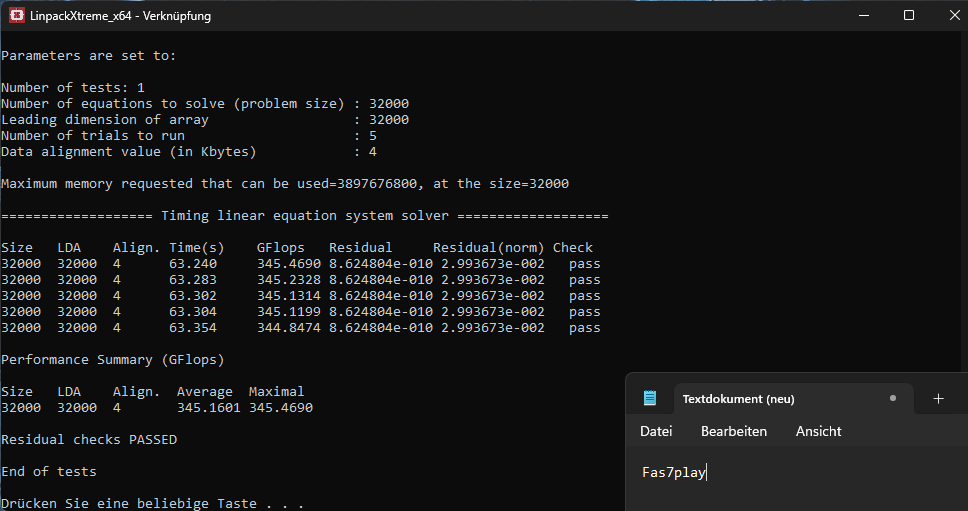Click the 'Data alignment value (in Kbytes)' line

[189, 152]
